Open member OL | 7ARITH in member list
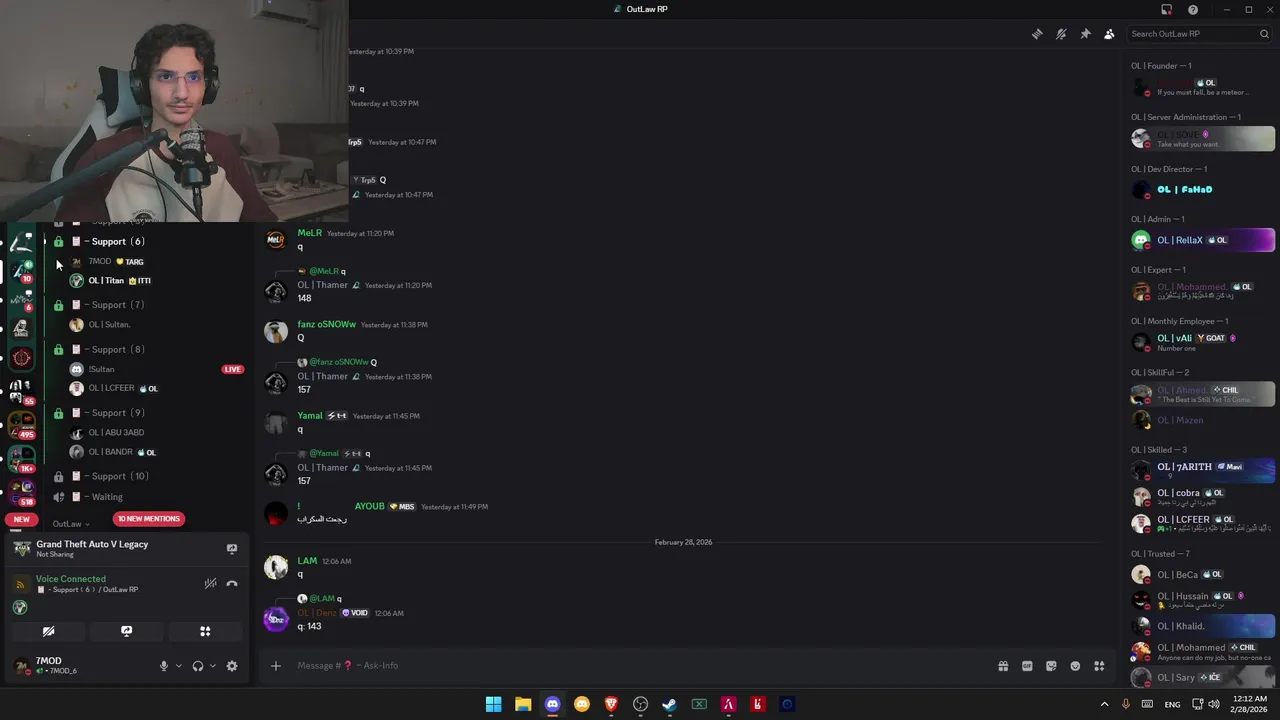1280x720 pixels. [x=1201, y=468]
